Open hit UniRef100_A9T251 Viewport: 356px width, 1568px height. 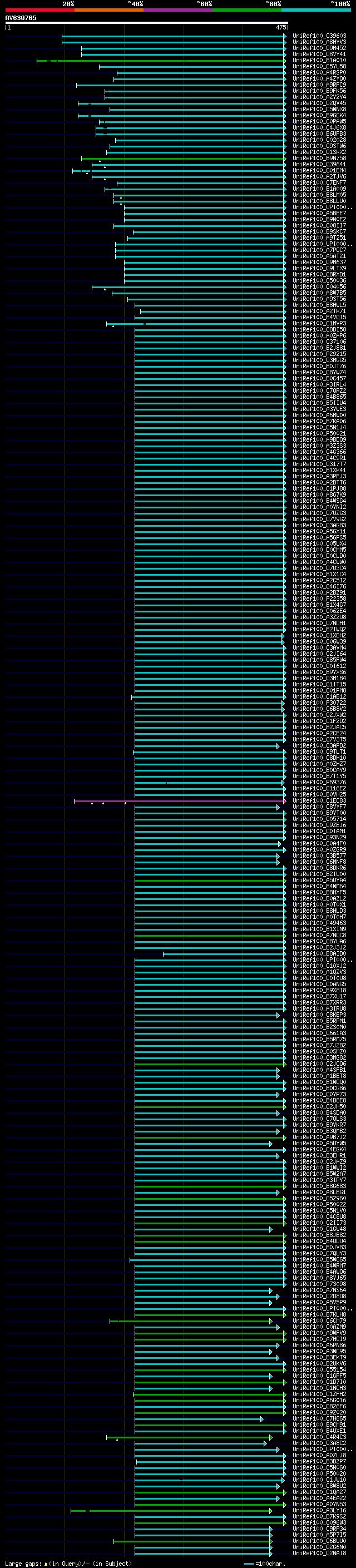[x=319, y=238]
